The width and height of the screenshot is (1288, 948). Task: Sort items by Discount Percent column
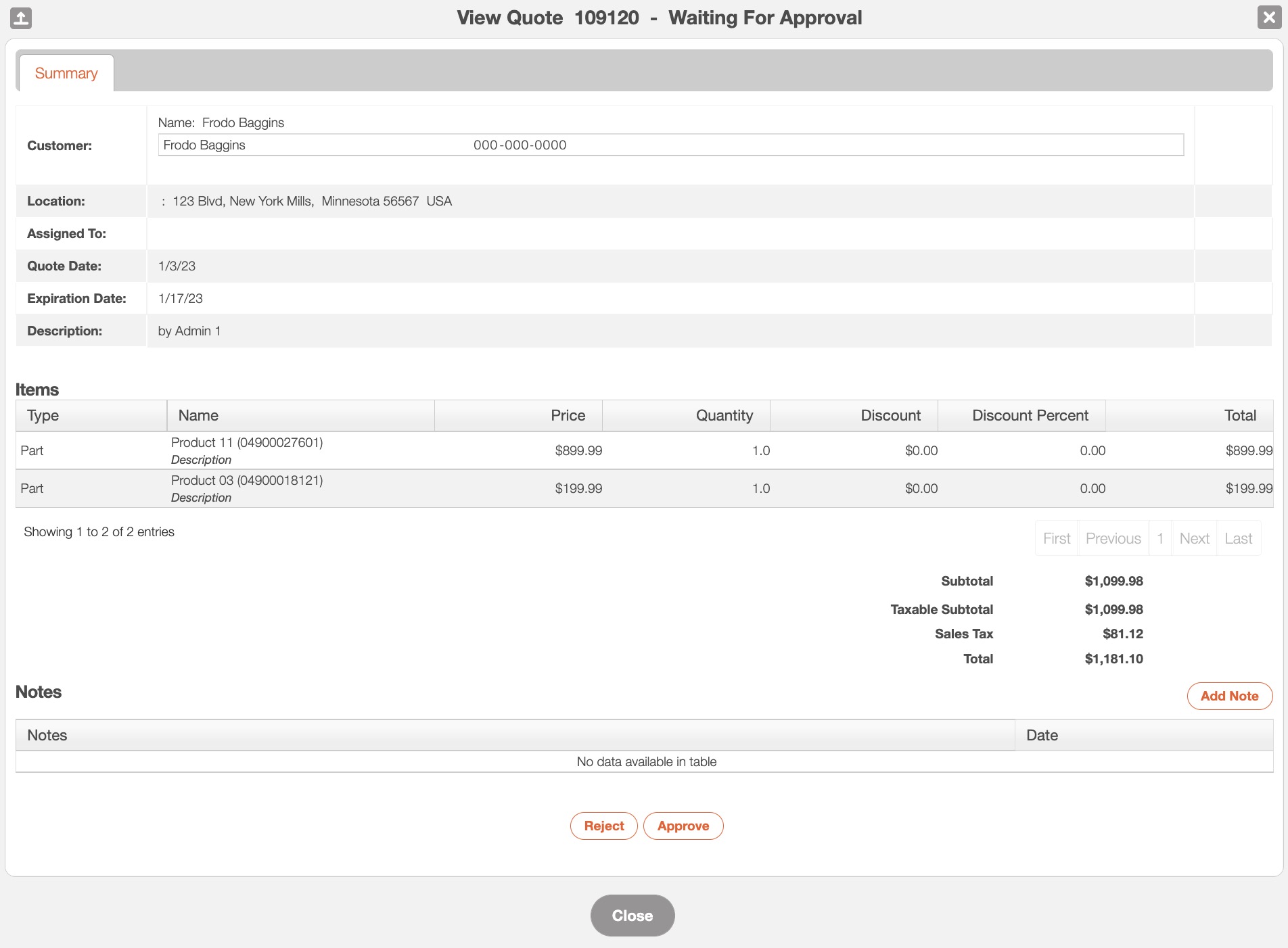click(1021, 415)
